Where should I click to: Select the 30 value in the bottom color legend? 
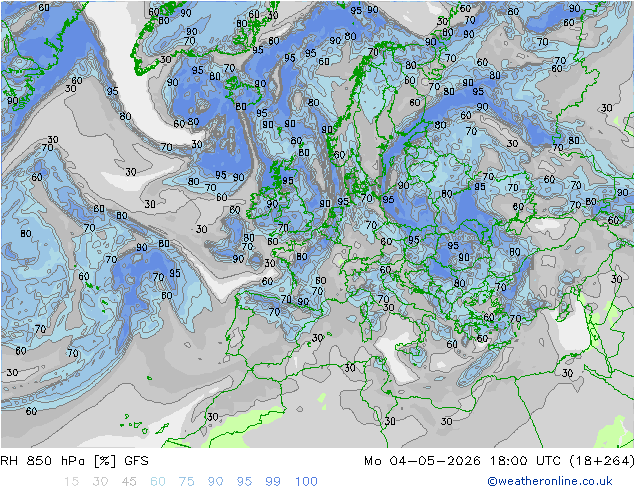100,481
